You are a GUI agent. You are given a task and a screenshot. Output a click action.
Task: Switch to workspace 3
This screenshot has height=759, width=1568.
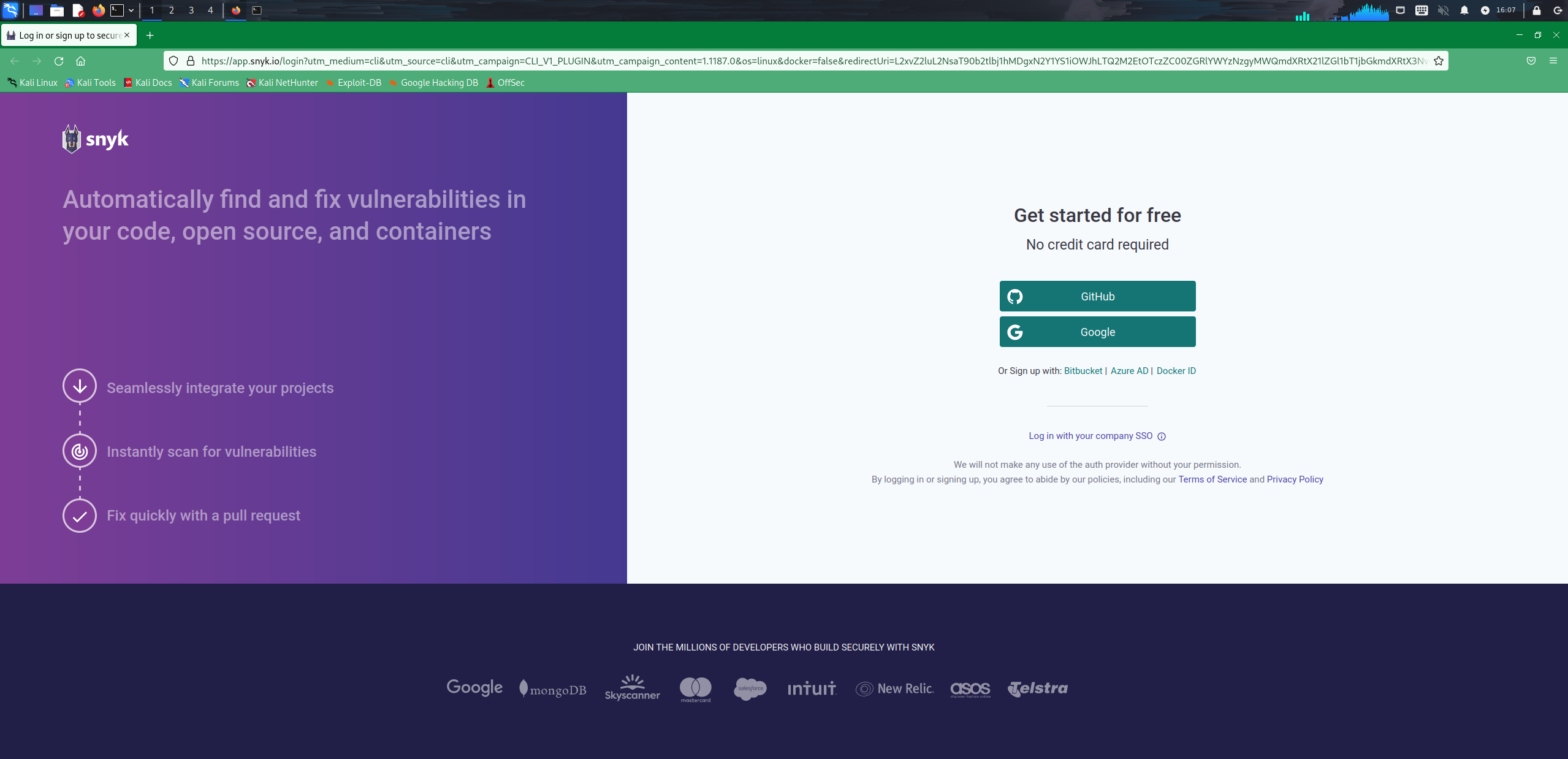click(x=191, y=10)
